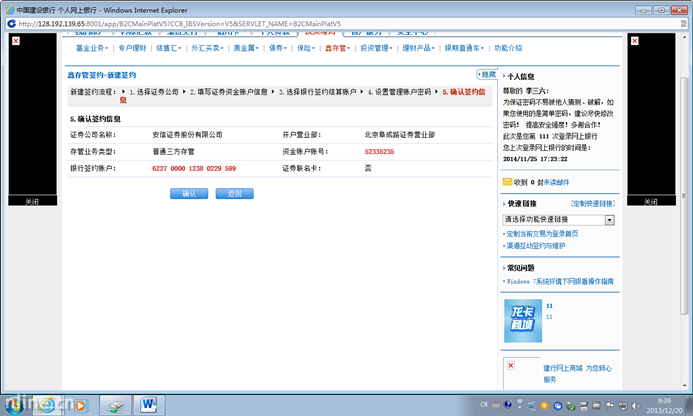
Task: Open the Windows Start orb
Action: pyautogui.click(x=13, y=405)
